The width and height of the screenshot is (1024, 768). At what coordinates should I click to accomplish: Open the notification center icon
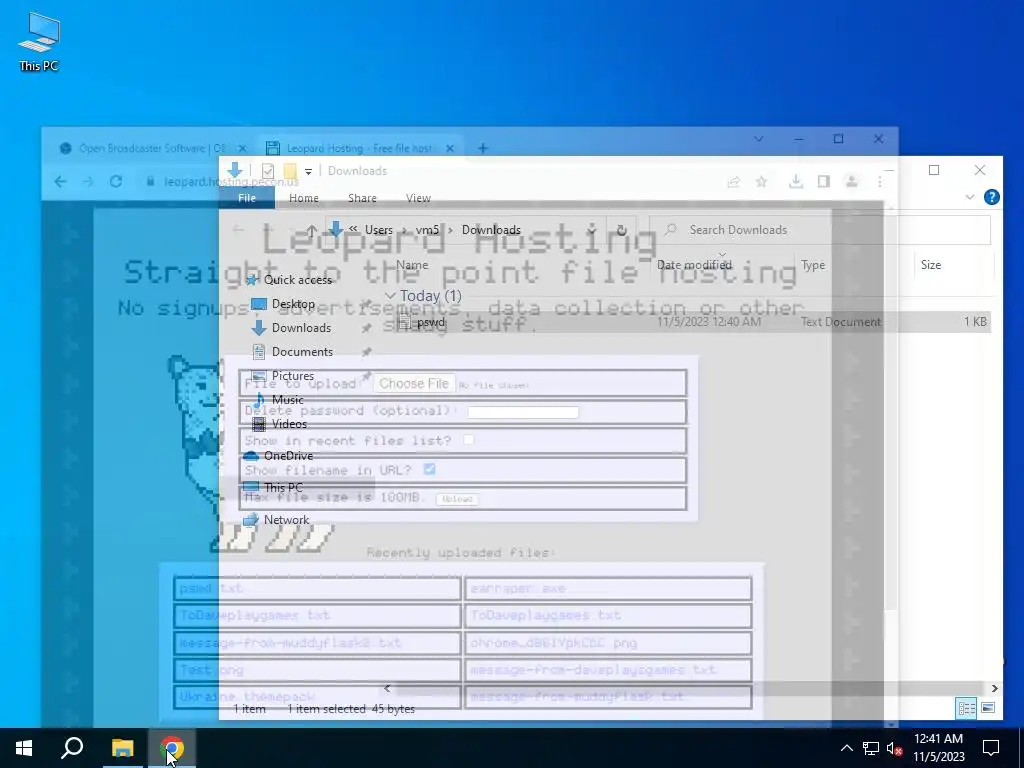(991, 748)
